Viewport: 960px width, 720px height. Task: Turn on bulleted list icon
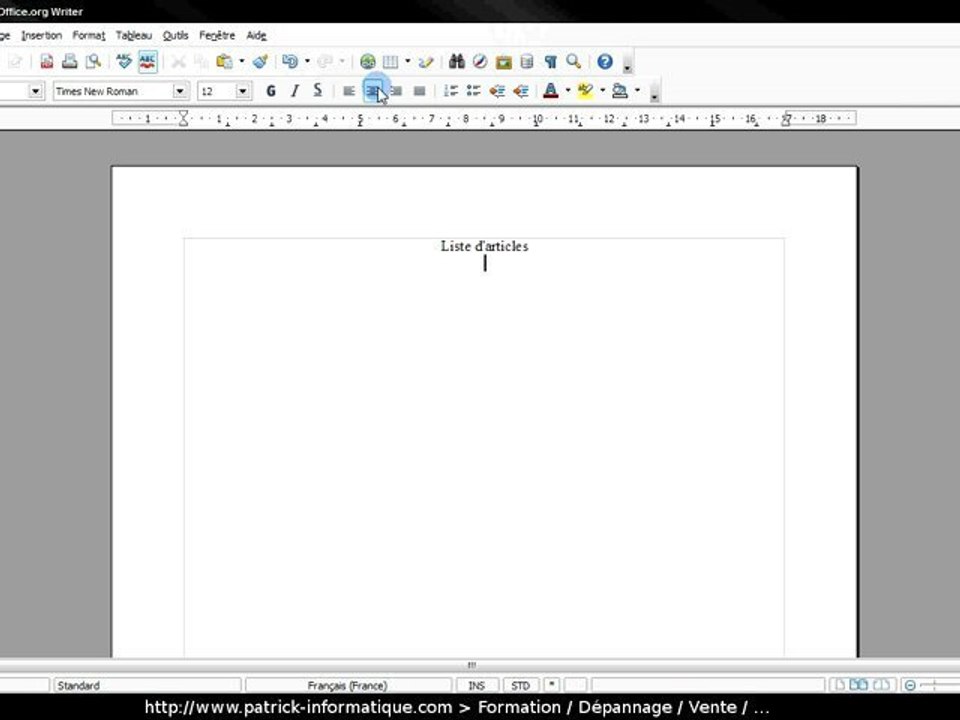point(474,91)
